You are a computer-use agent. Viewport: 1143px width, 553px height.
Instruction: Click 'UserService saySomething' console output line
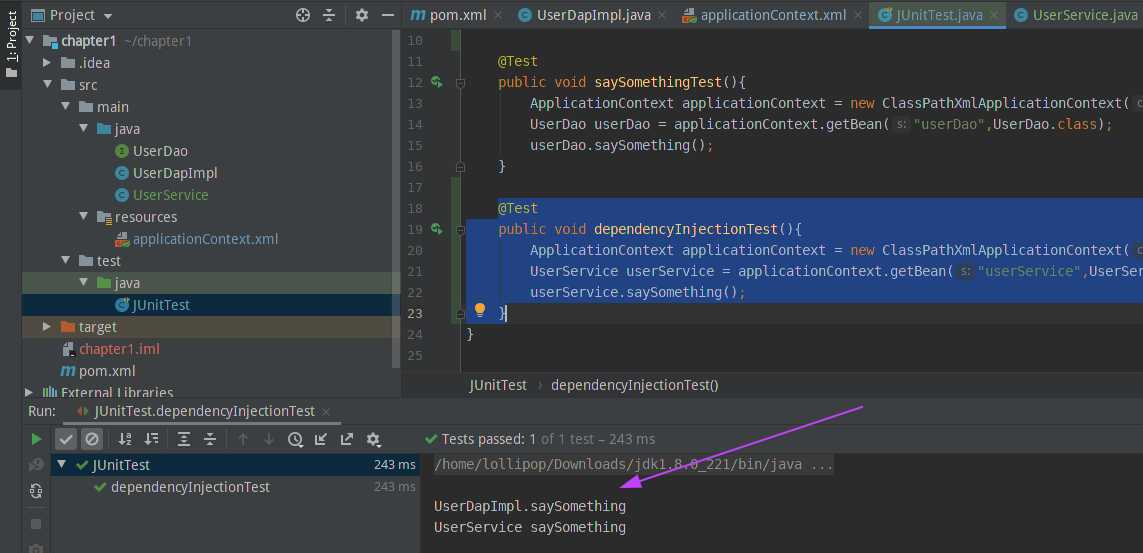click(530, 527)
